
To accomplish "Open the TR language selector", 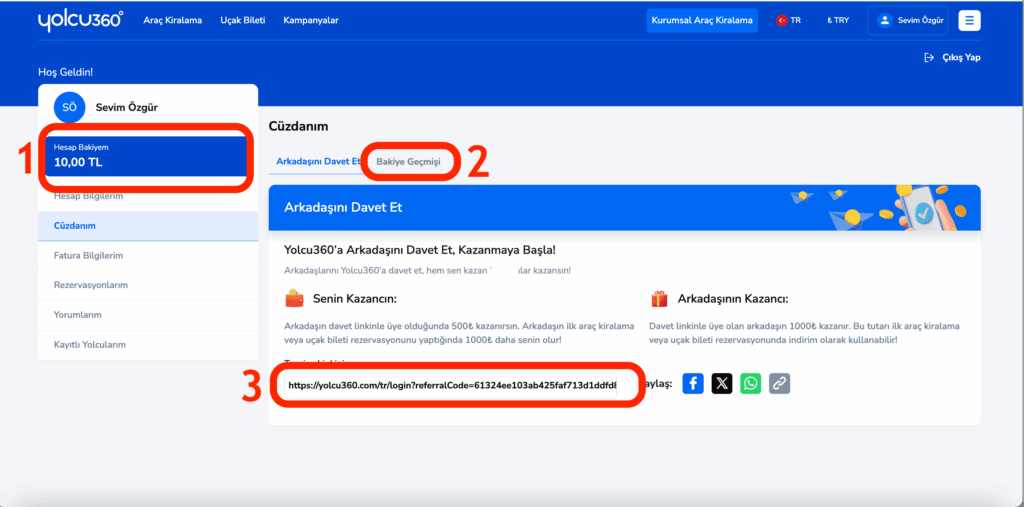I will 788,20.
